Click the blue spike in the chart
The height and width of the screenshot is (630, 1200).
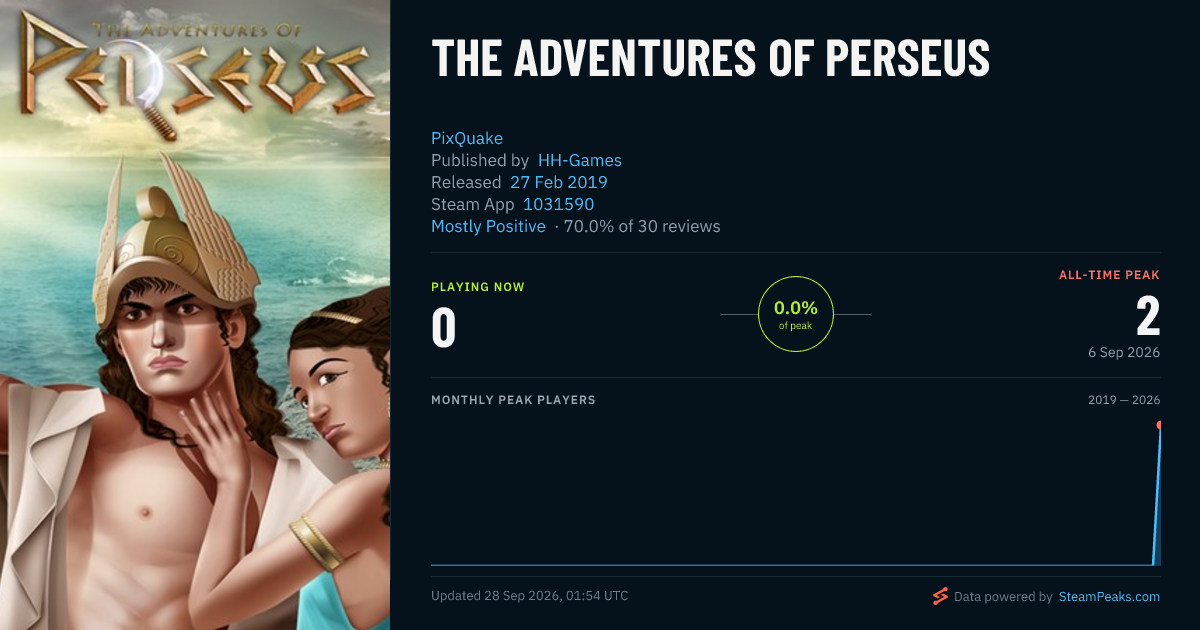pyautogui.click(x=1157, y=495)
